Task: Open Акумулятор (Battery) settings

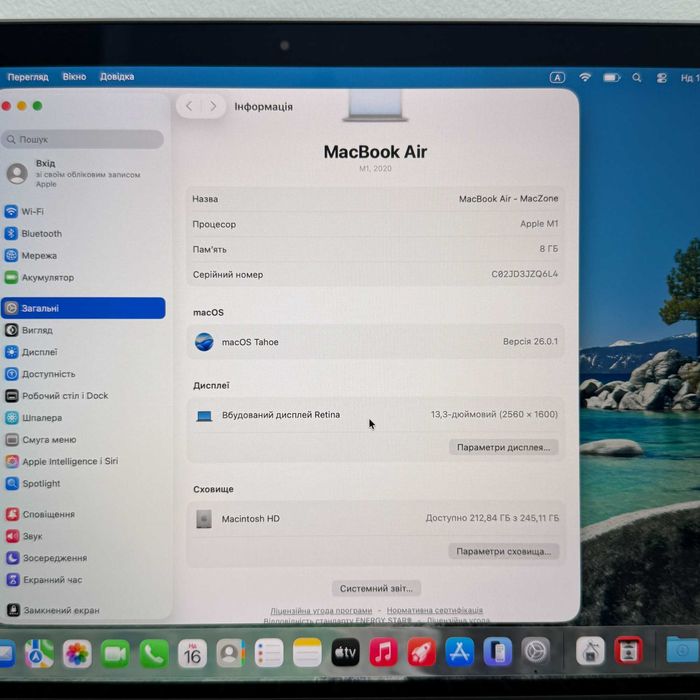Action: pos(83,277)
